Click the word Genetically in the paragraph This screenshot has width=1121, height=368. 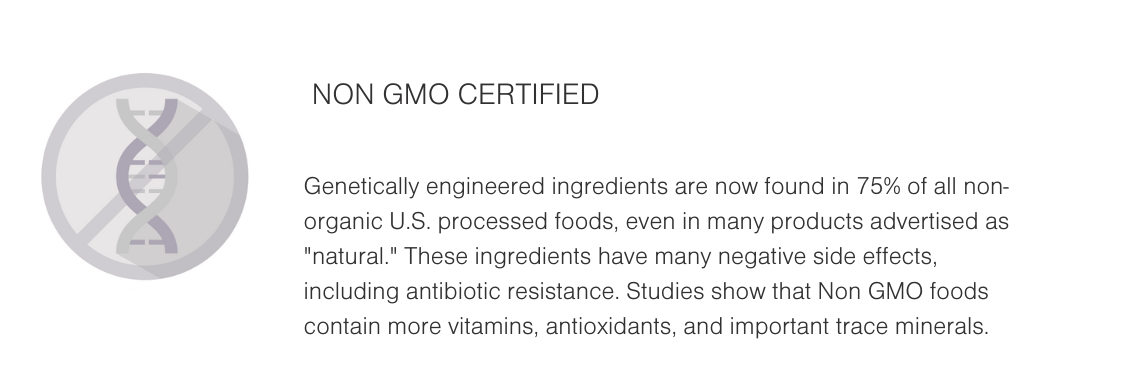point(361,187)
